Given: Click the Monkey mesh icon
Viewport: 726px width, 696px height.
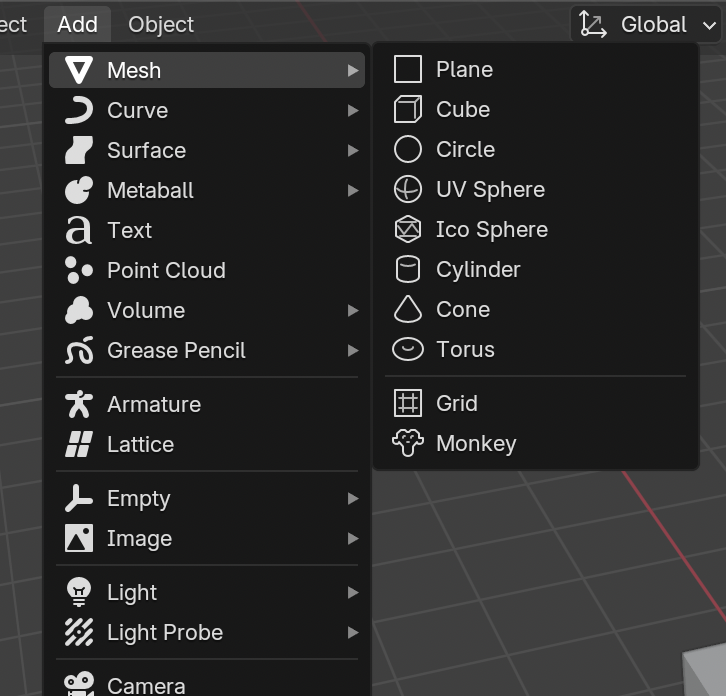Looking at the screenshot, I should click(x=408, y=443).
